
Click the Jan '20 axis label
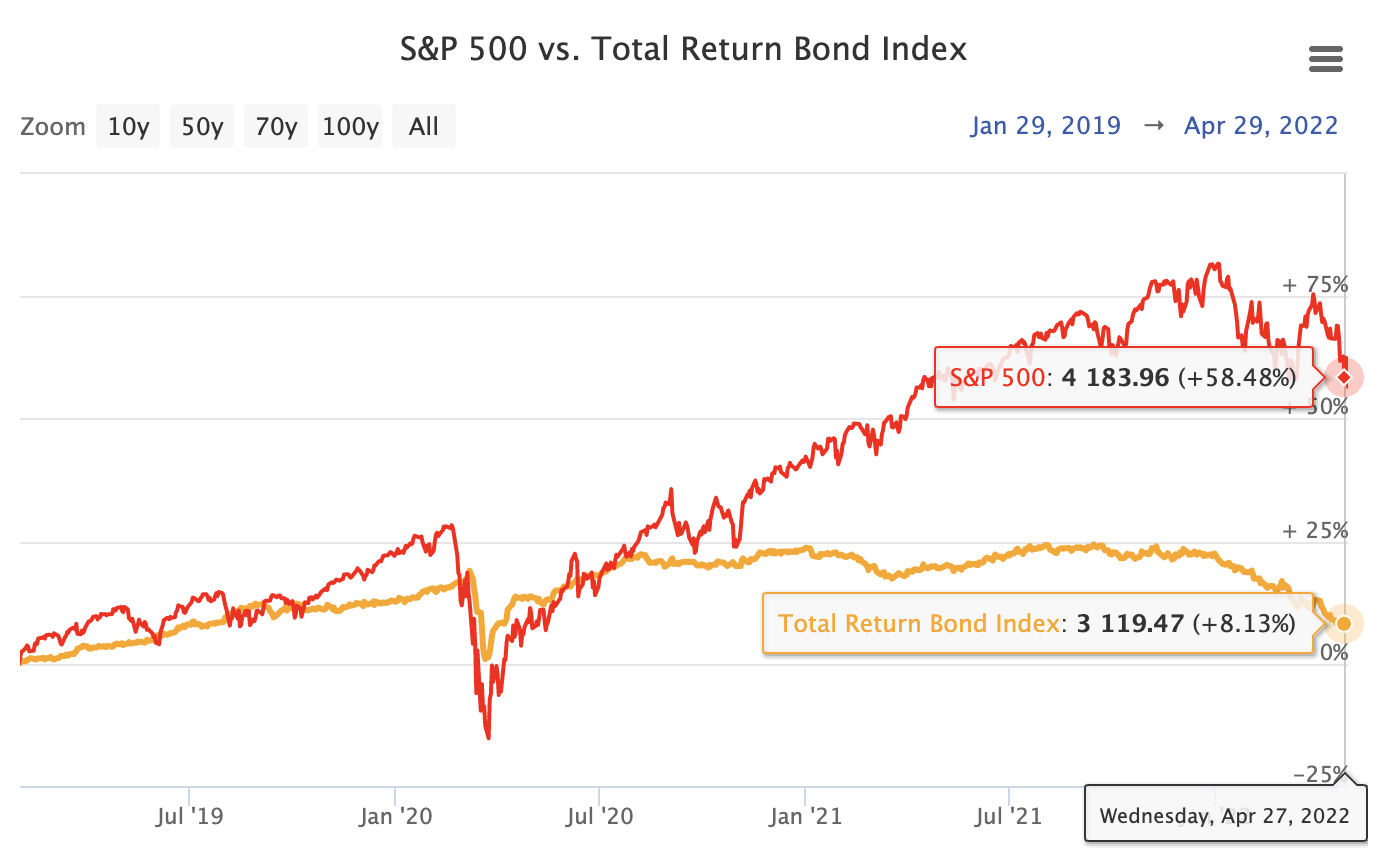coord(396,817)
